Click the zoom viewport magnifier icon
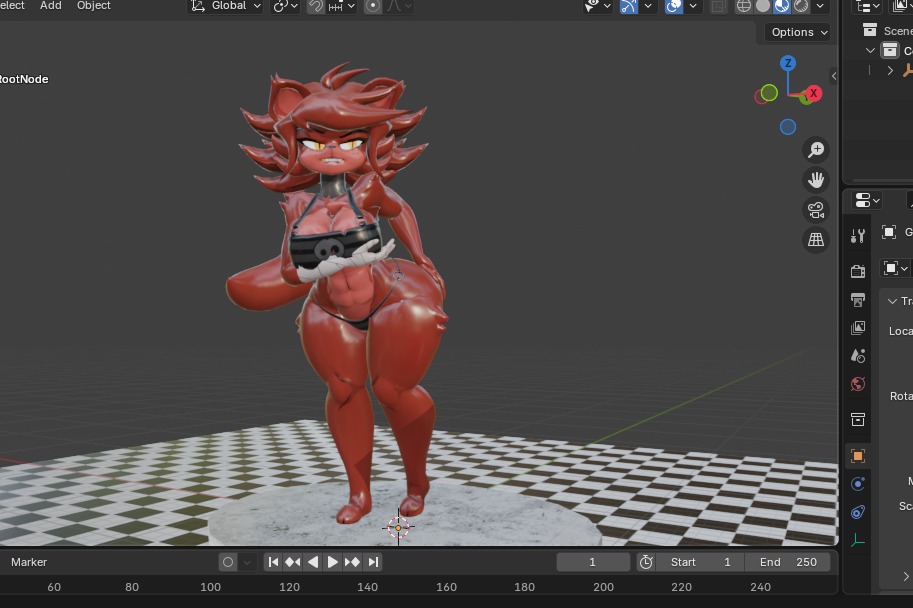913x608 pixels. point(816,150)
